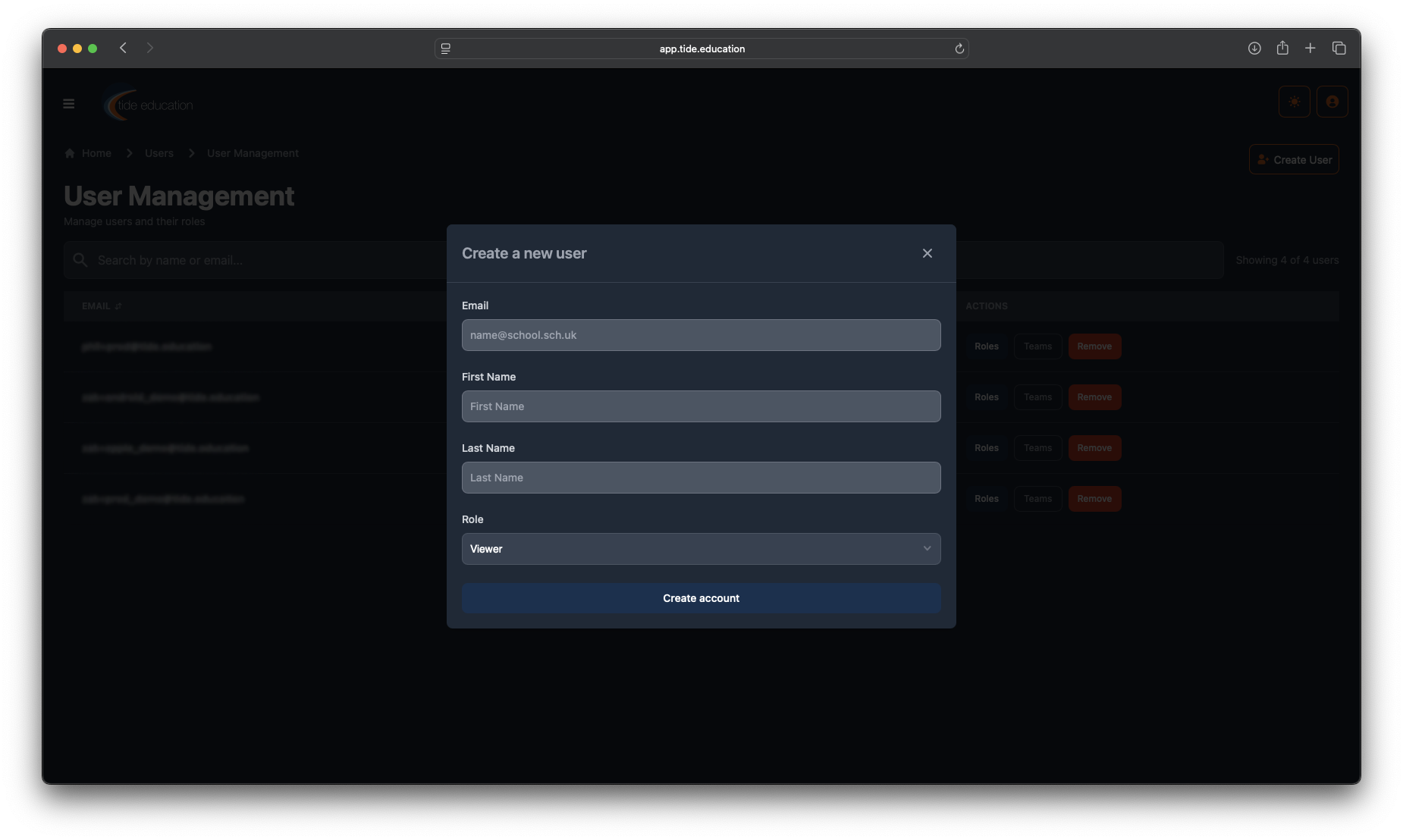Click into the Last Name field
Screen dimensions: 1403x840
(701, 478)
